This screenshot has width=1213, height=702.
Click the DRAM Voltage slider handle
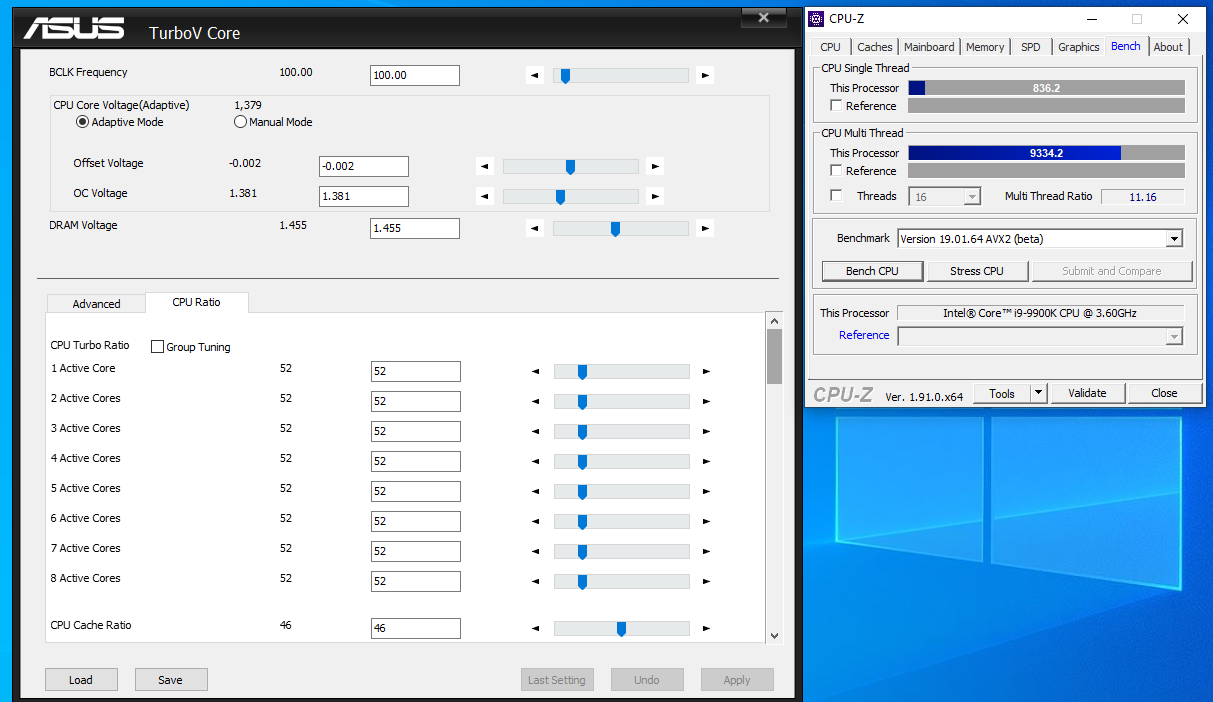615,228
